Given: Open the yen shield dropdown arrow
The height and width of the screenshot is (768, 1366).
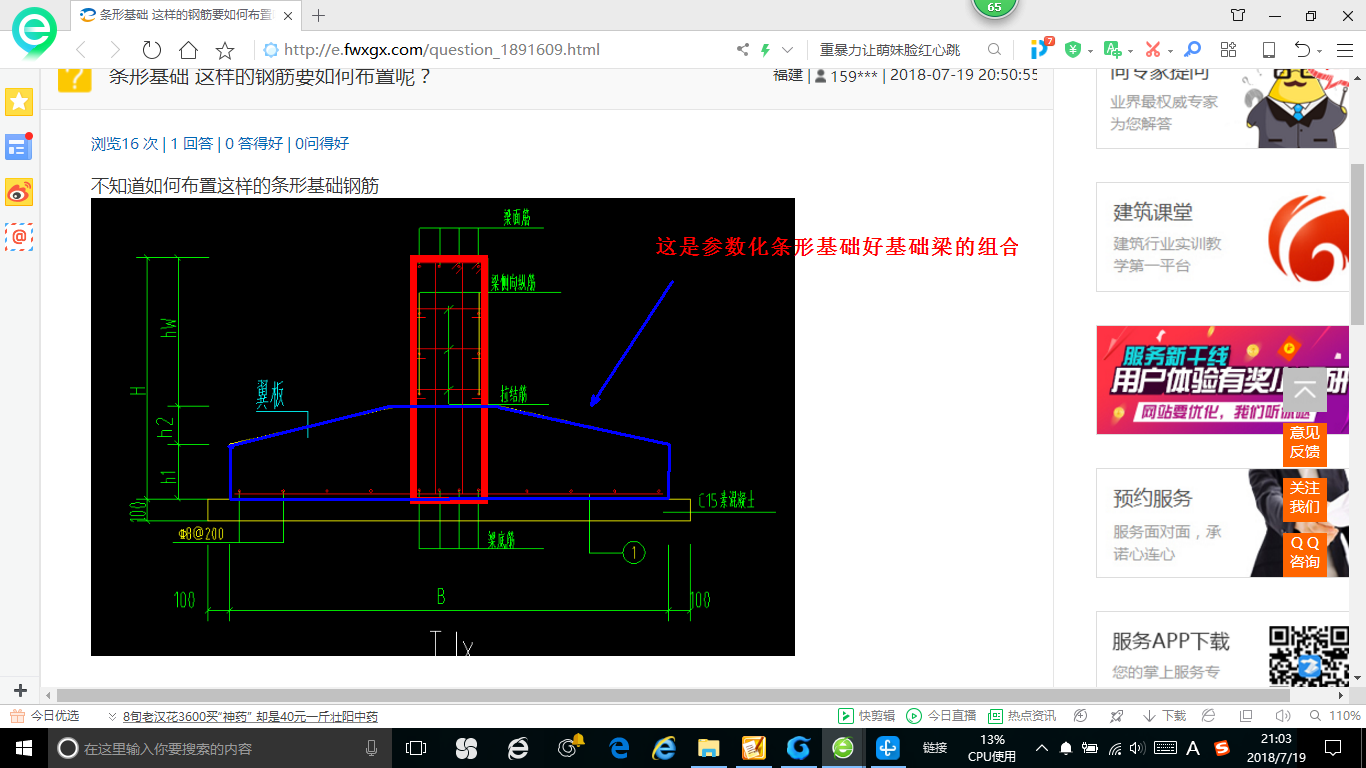Looking at the screenshot, I should (1090, 50).
